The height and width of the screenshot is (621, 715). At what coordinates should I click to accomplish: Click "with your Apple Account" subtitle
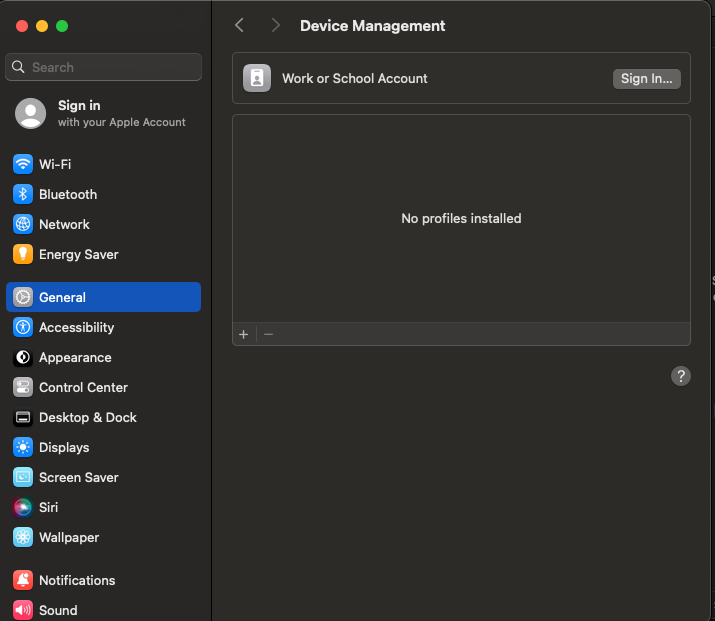[122, 122]
